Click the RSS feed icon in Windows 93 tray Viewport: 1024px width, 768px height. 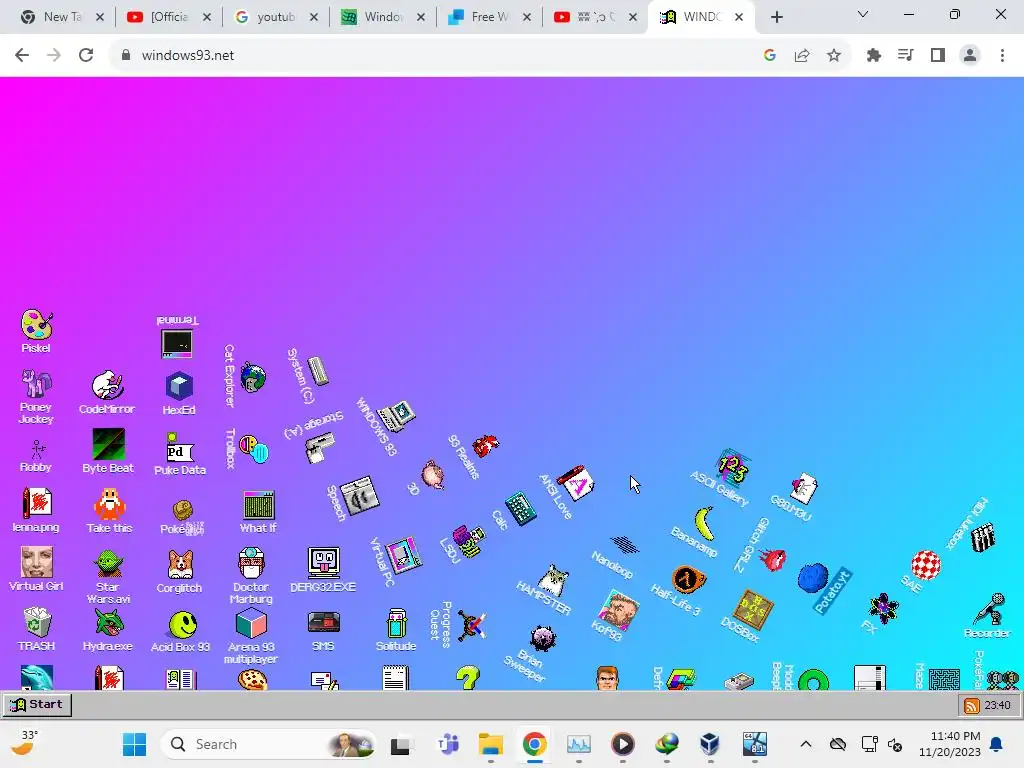[972, 705]
